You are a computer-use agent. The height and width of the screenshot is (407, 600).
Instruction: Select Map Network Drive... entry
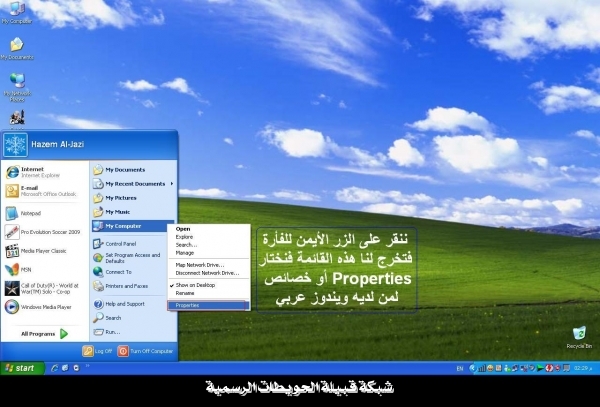(x=209, y=265)
